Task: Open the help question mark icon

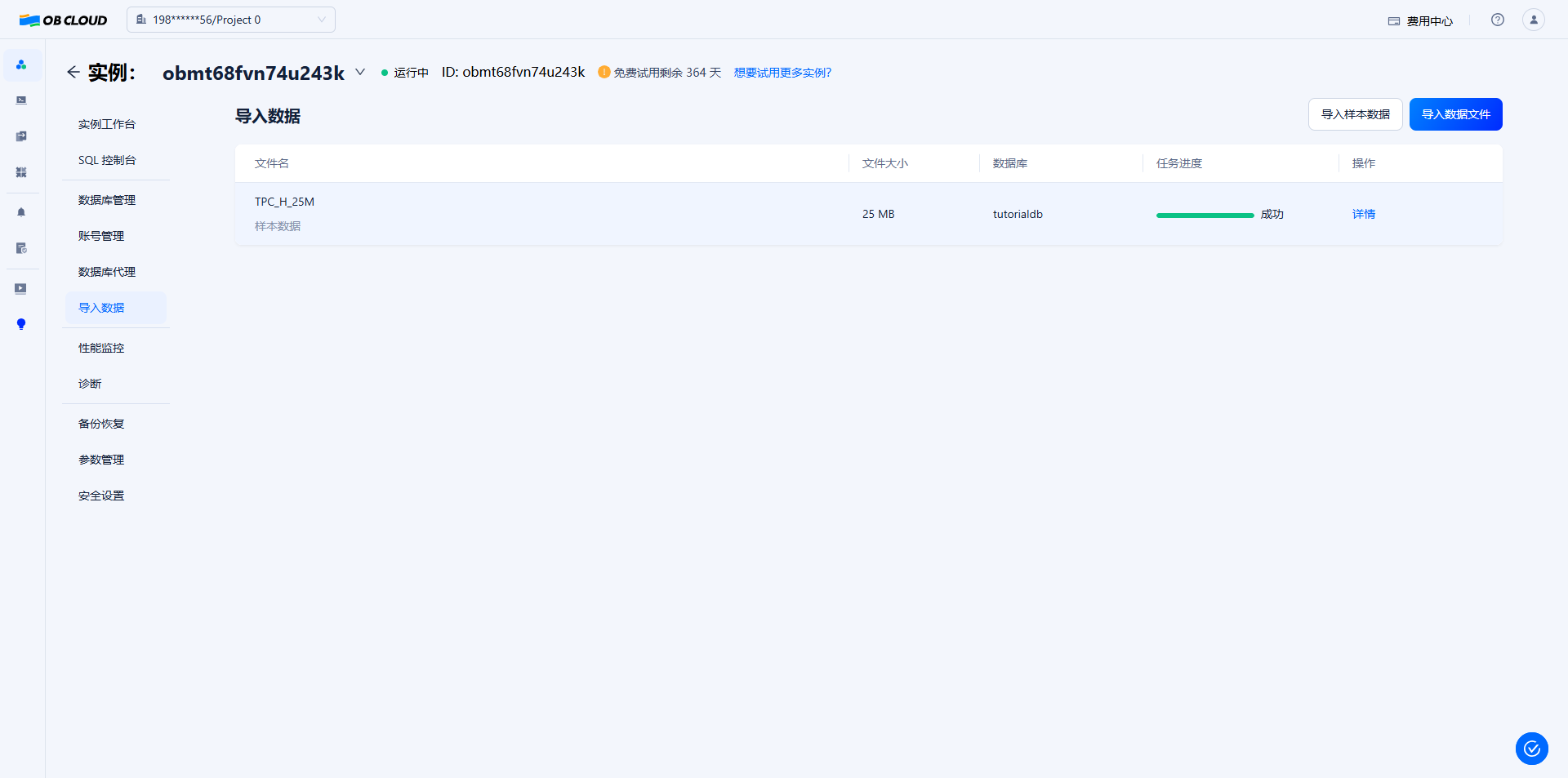Action: (1497, 20)
